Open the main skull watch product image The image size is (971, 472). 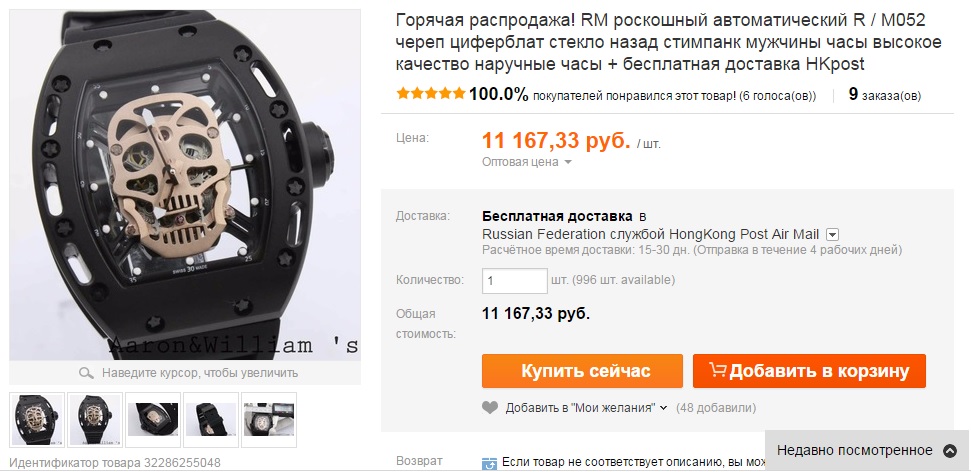pyautogui.click(x=185, y=185)
